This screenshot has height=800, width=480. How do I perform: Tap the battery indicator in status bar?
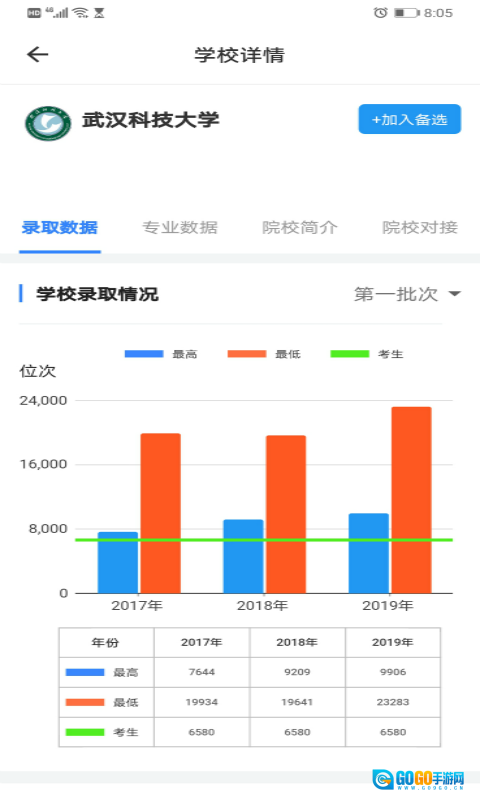[407, 13]
